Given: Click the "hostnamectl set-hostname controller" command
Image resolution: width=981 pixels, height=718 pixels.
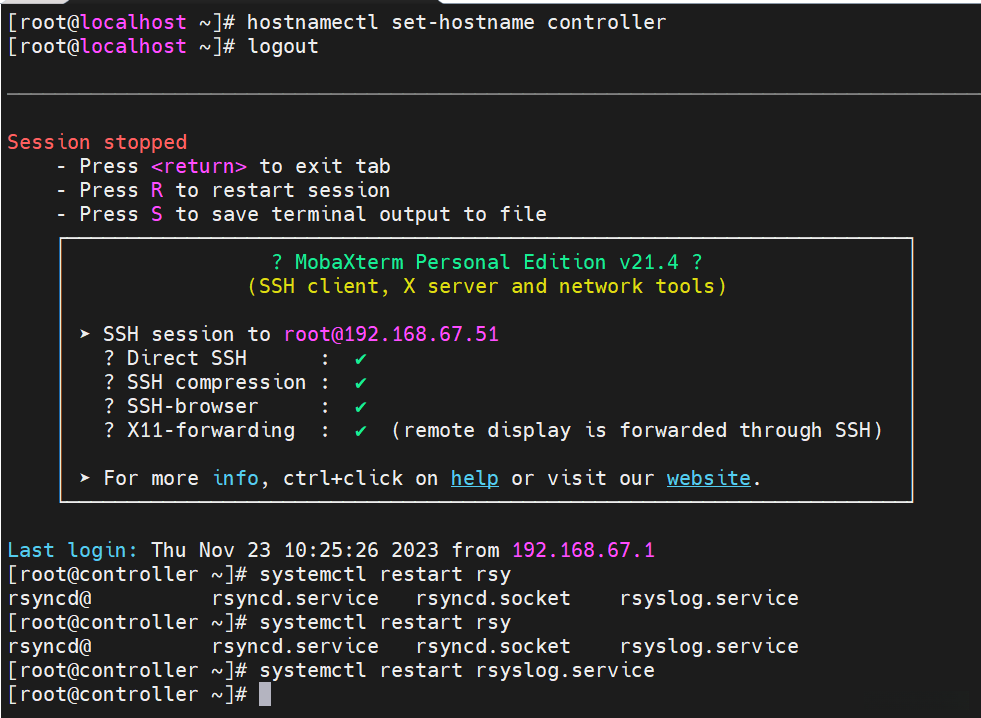Looking at the screenshot, I should click(x=456, y=22).
